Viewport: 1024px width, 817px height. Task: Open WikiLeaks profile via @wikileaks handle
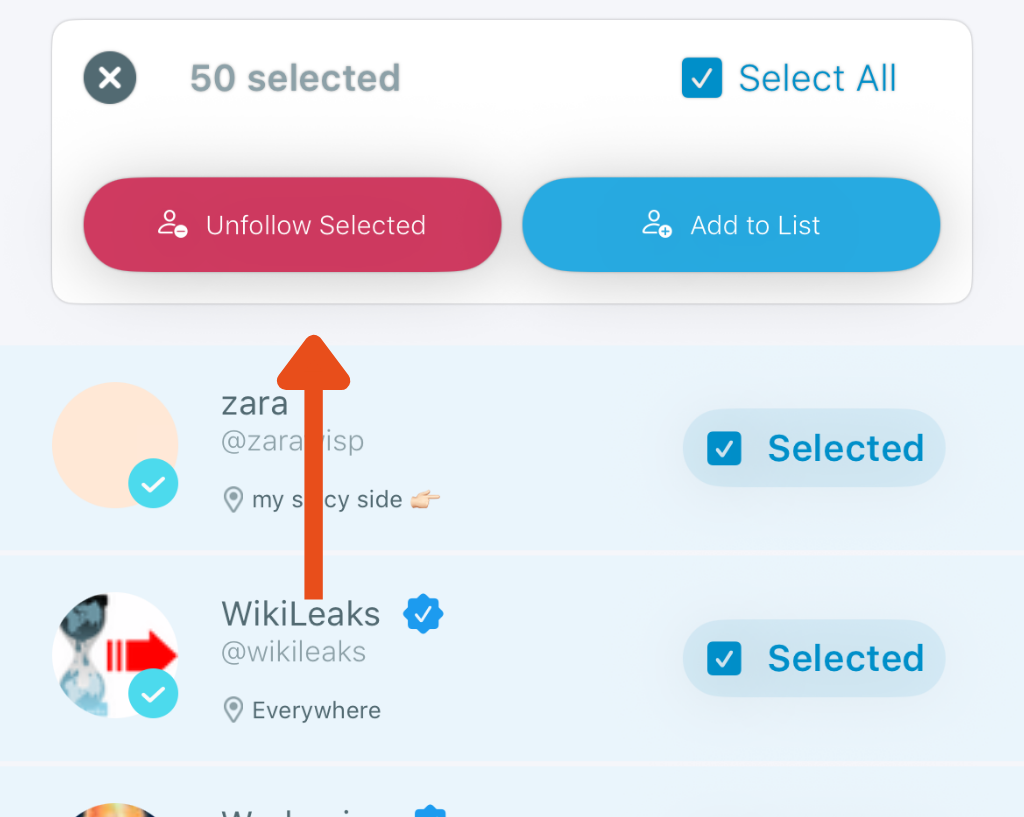[294, 652]
